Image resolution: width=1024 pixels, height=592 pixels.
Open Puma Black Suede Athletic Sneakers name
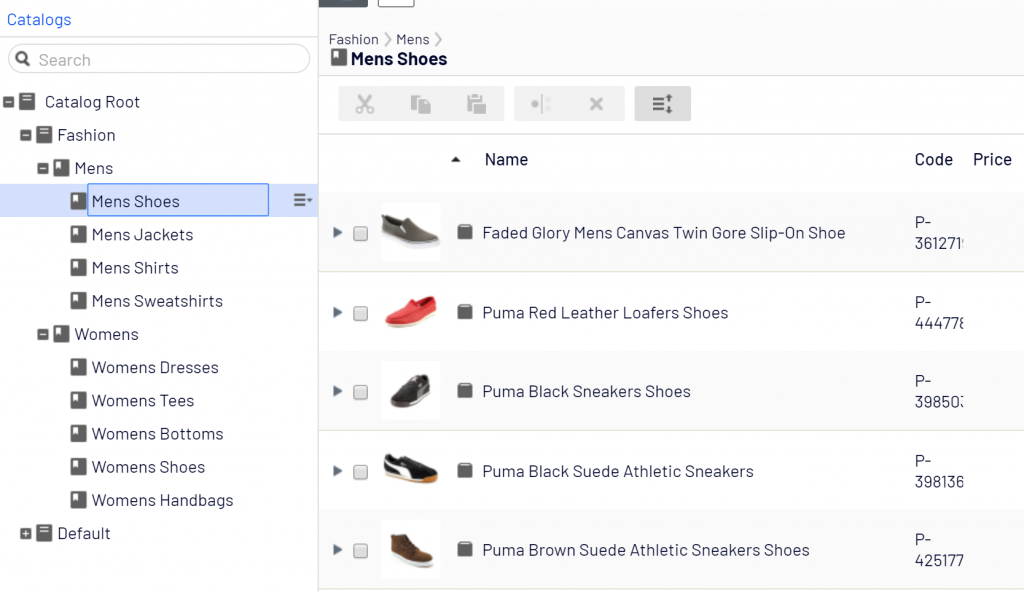tap(618, 471)
